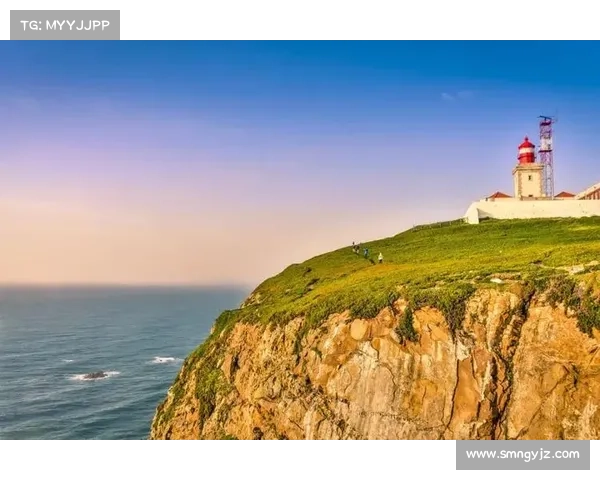Click the building at the far right edge
The height and width of the screenshot is (480, 600).
click(591, 192)
